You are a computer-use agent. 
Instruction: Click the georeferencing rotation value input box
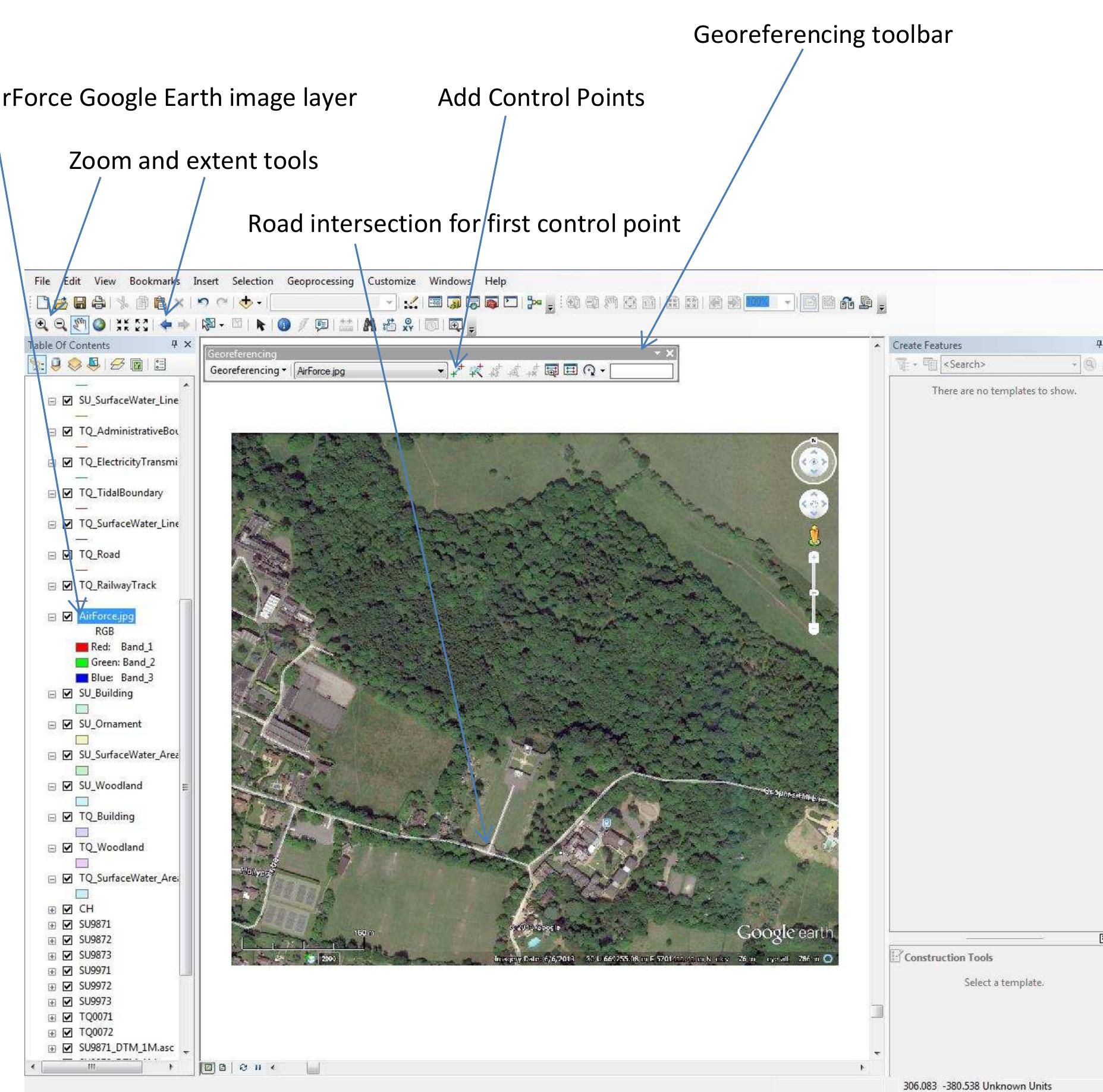pos(642,371)
